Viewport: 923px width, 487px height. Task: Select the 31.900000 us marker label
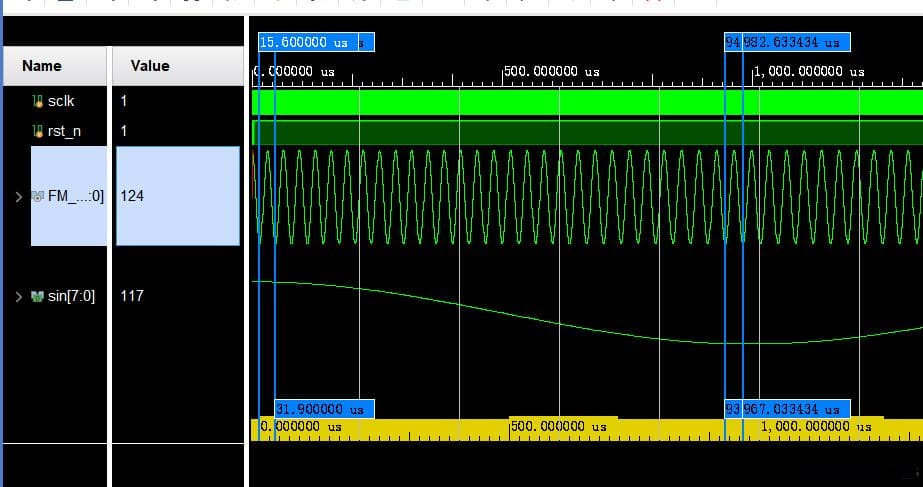[324, 409]
